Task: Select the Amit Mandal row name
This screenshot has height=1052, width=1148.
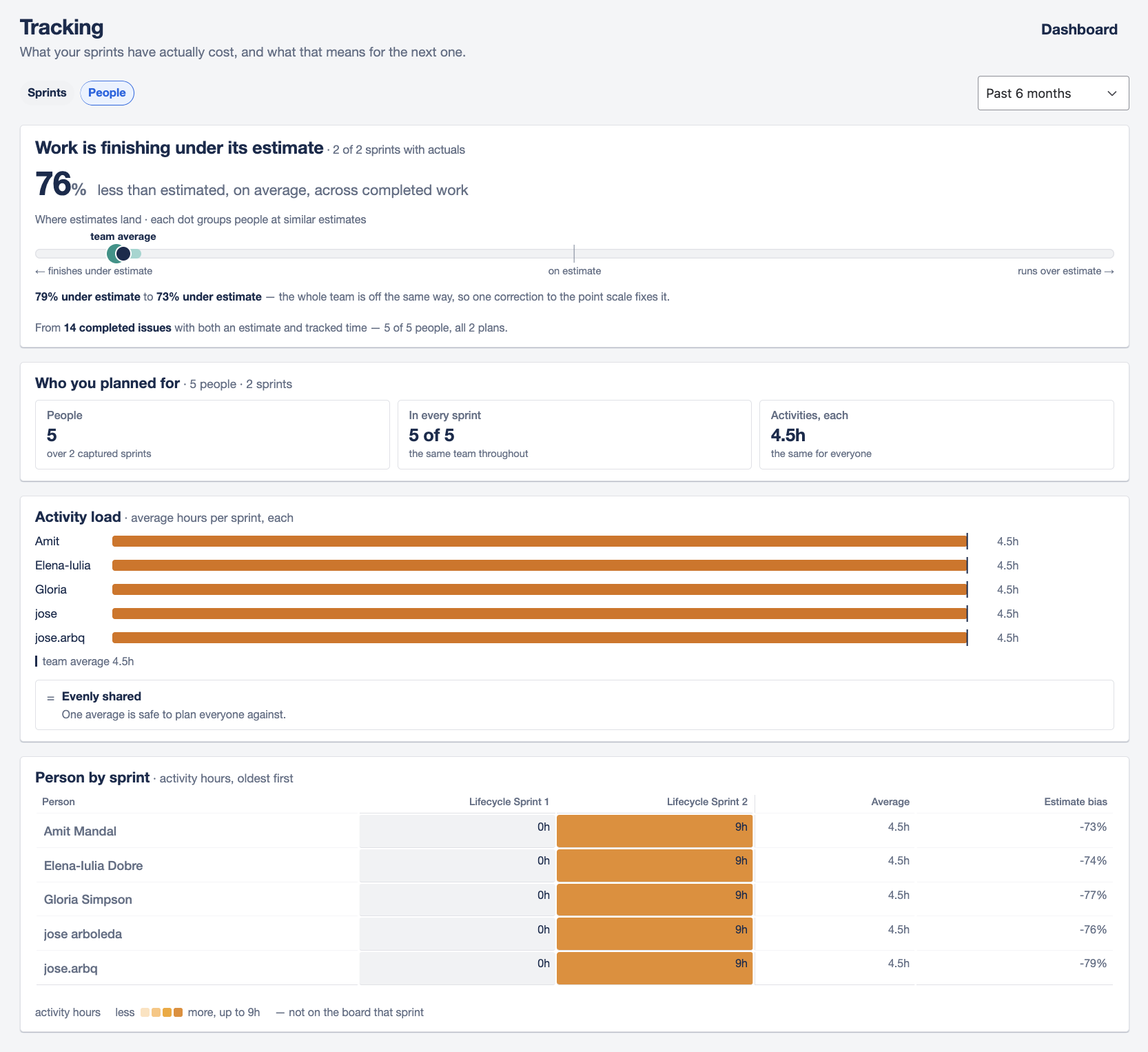Action: click(x=80, y=831)
